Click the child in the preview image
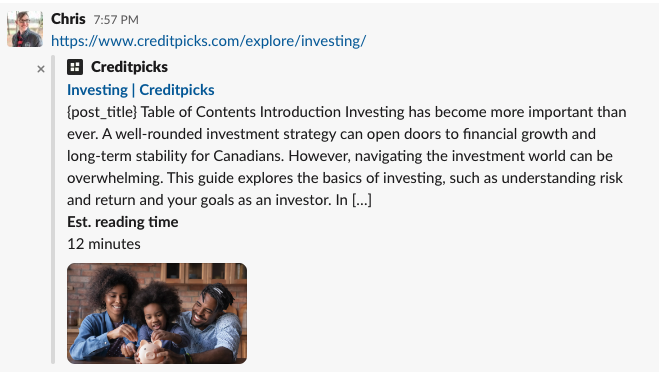Image resolution: width=659 pixels, height=372 pixels. [x=156, y=313]
